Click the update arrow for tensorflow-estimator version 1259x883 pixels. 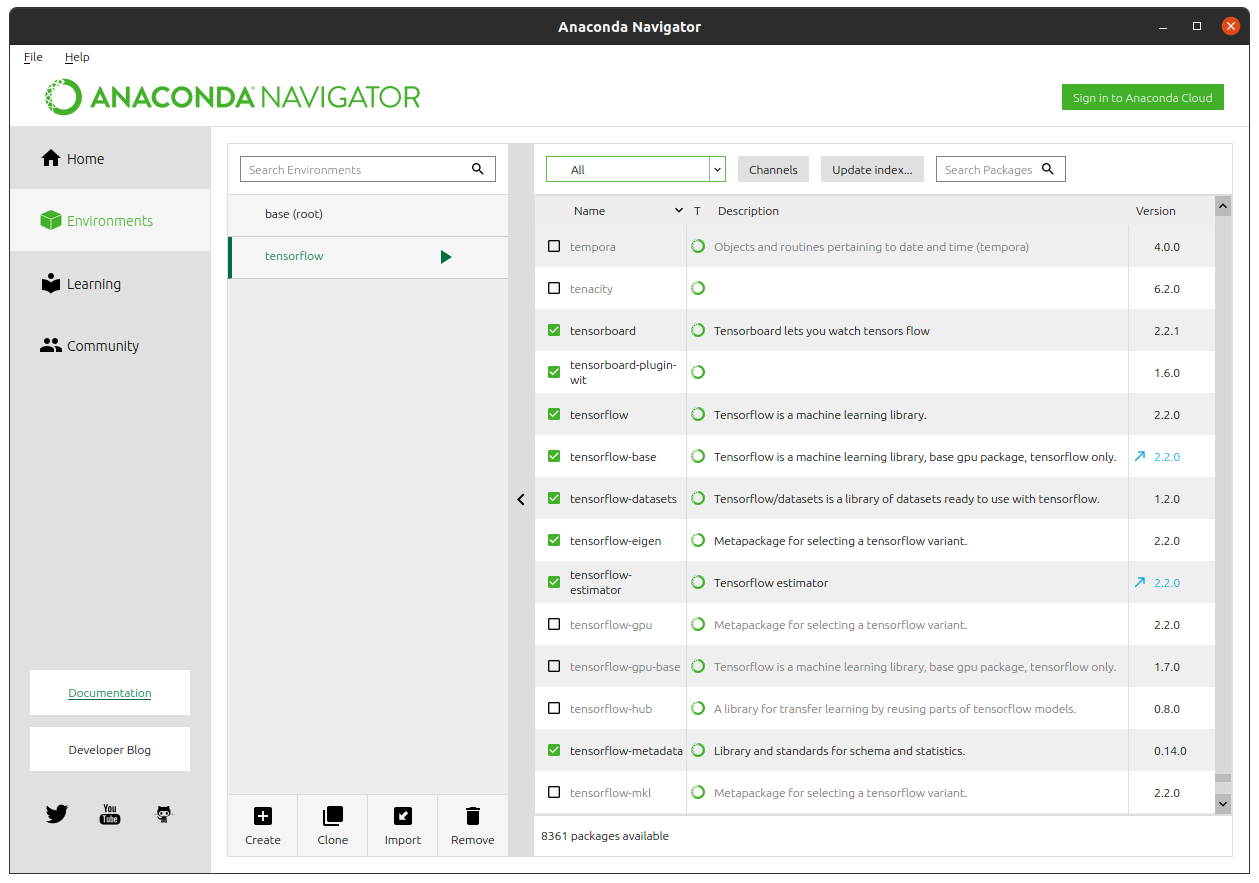pyautogui.click(x=1140, y=583)
